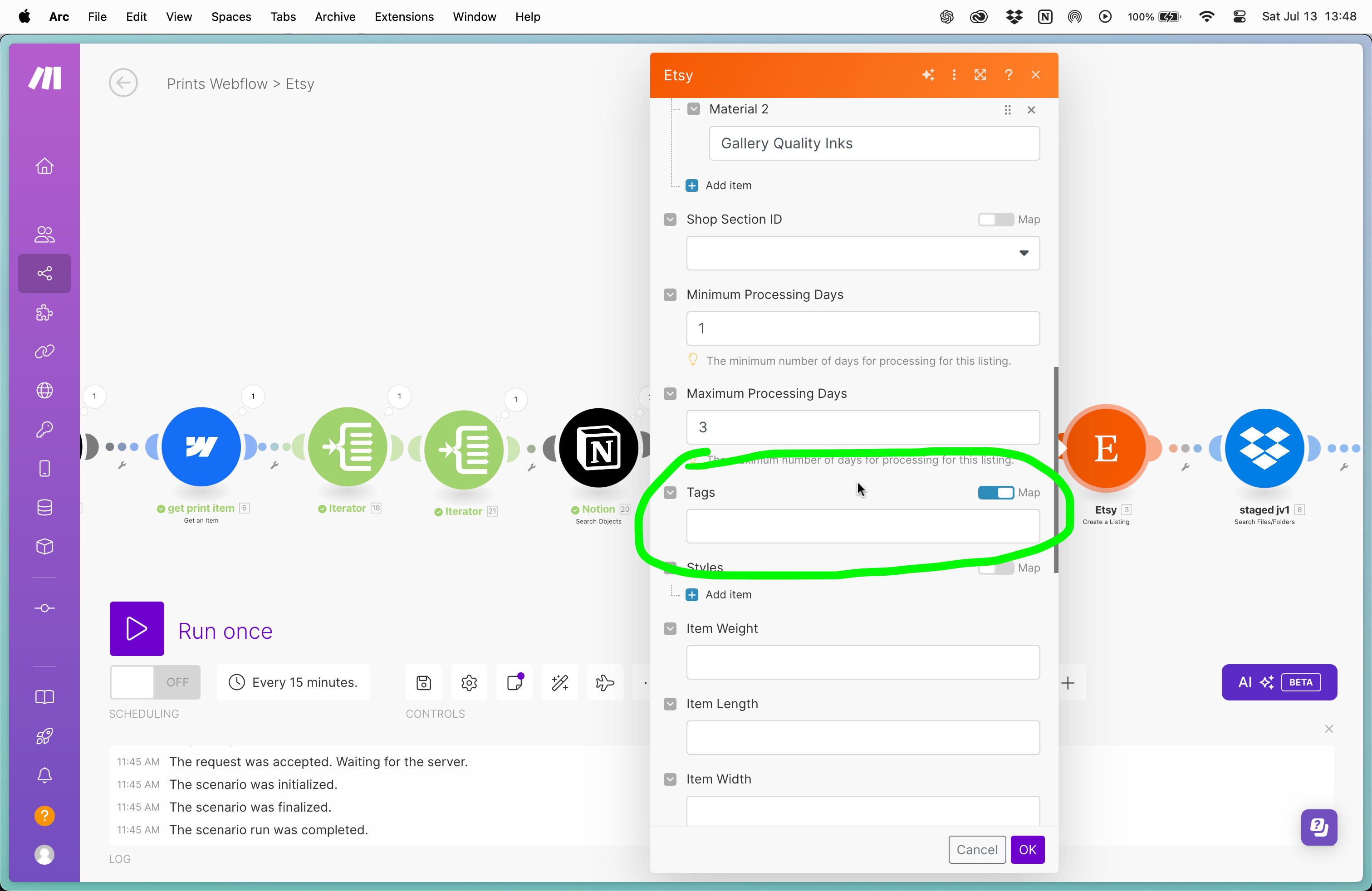The height and width of the screenshot is (891, 1372).
Task: Open the Data stores sidebar icon
Action: pos(44,507)
